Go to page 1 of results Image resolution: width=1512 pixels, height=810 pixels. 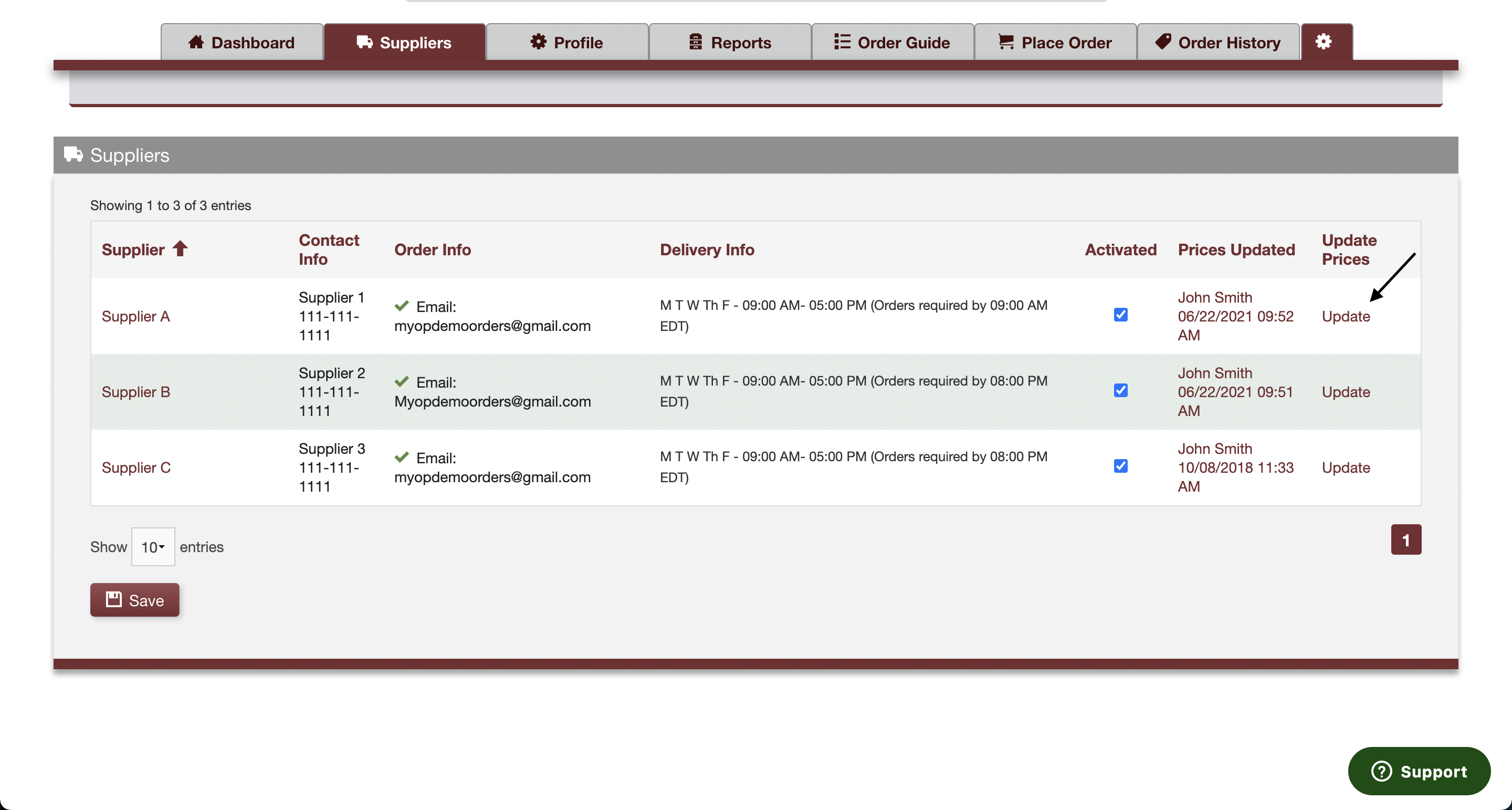point(1406,539)
